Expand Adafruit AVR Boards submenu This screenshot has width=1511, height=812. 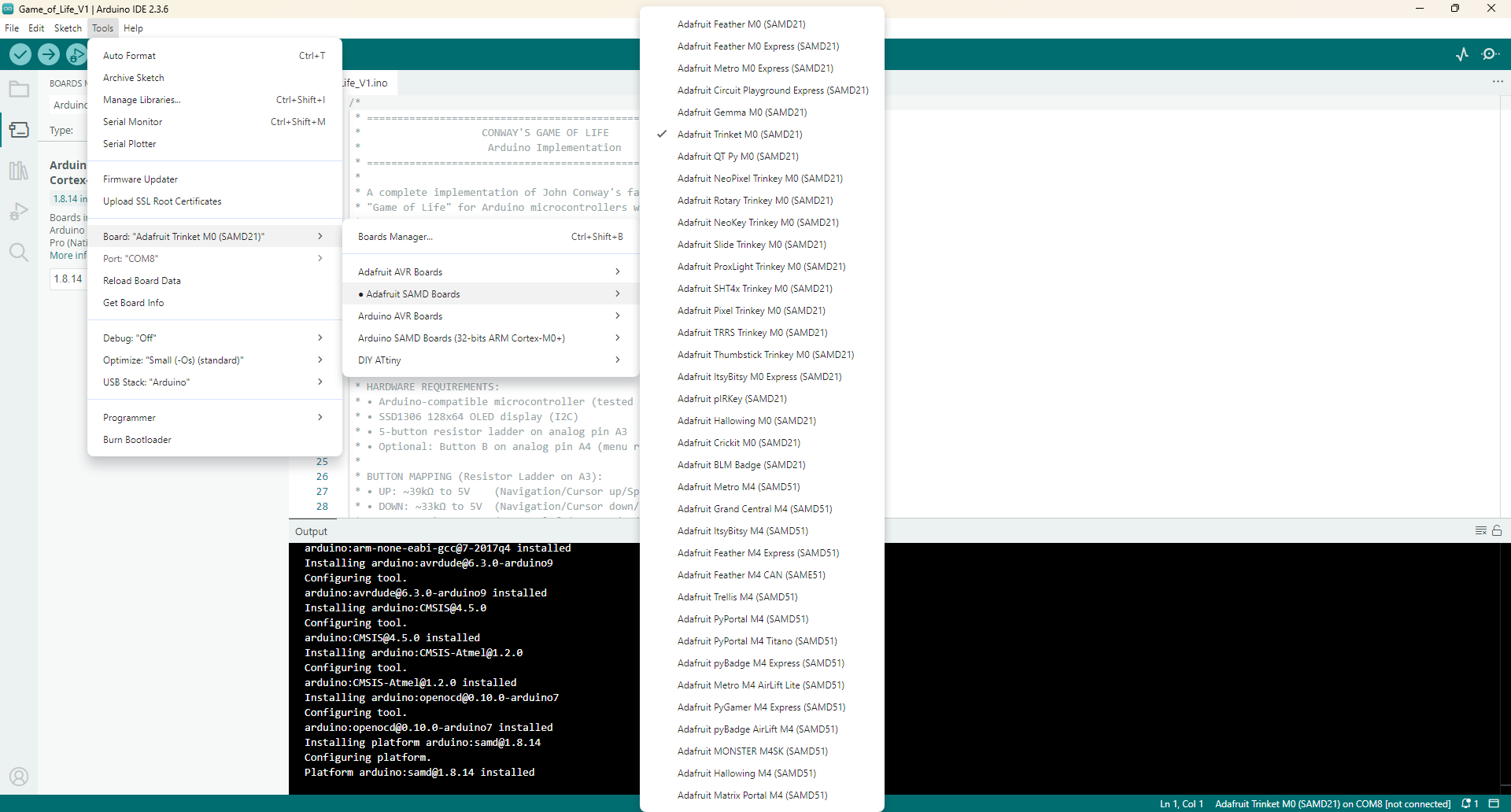click(490, 272)
